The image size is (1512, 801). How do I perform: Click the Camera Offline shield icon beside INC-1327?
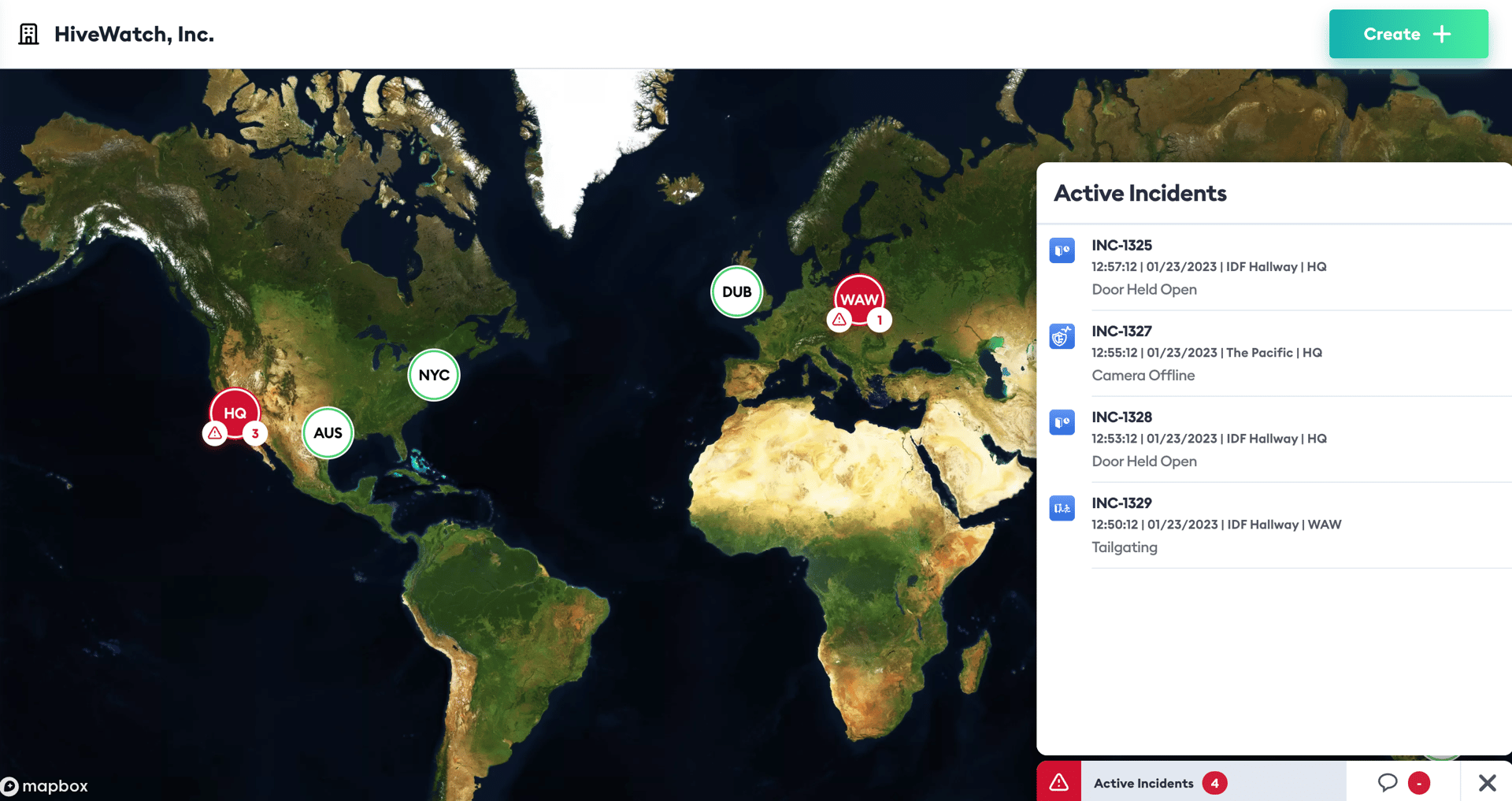click(x=1062, y=336)
